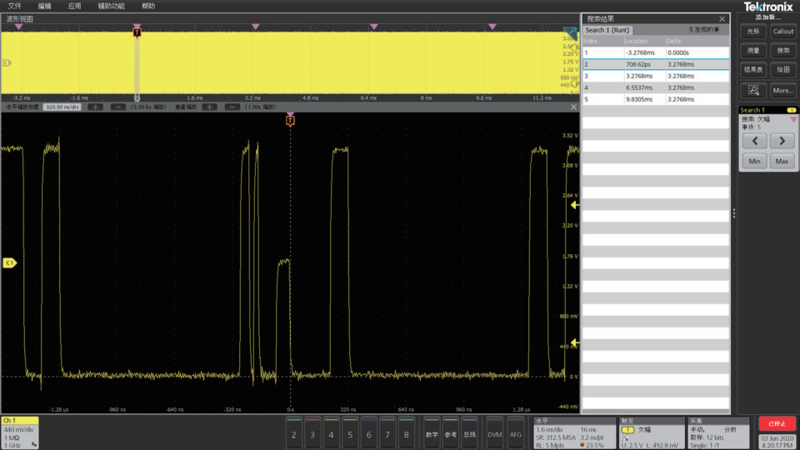
Task: Close the zoom view X icon
Action: 572,105
